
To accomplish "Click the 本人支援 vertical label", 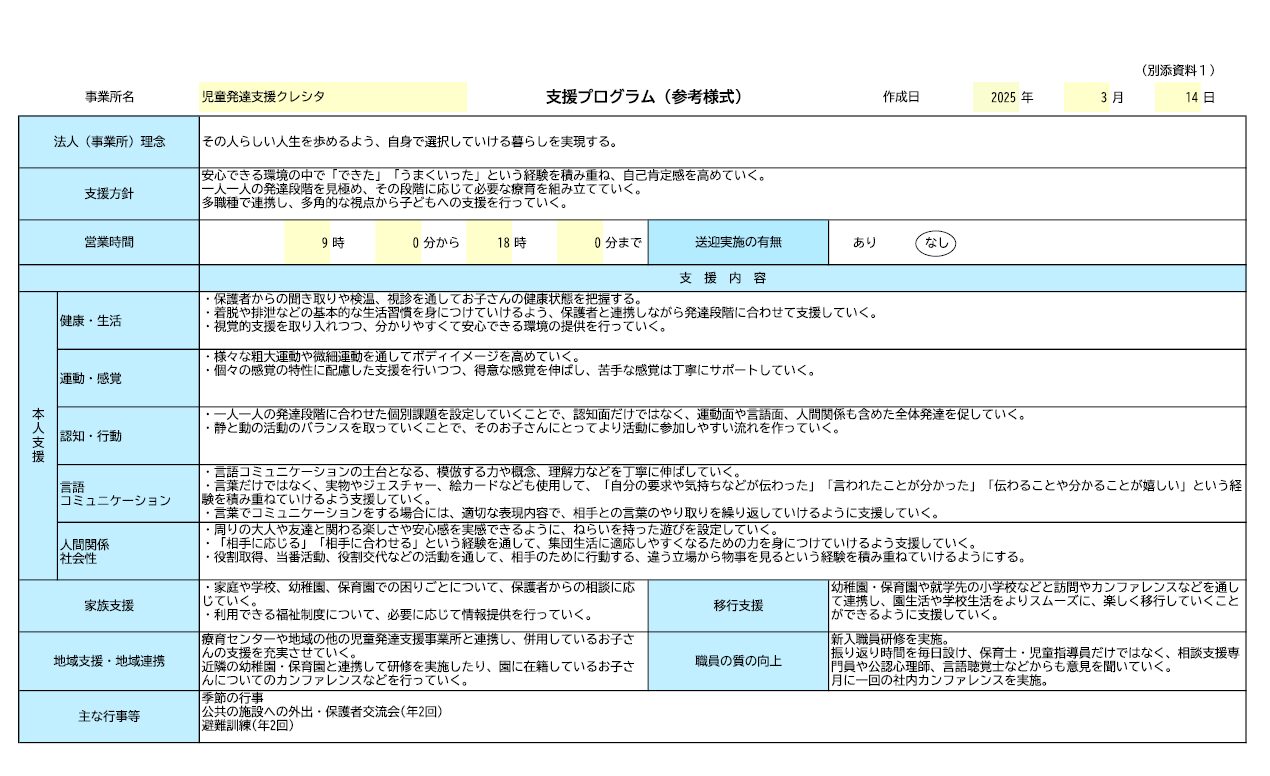I will [38, 435].
